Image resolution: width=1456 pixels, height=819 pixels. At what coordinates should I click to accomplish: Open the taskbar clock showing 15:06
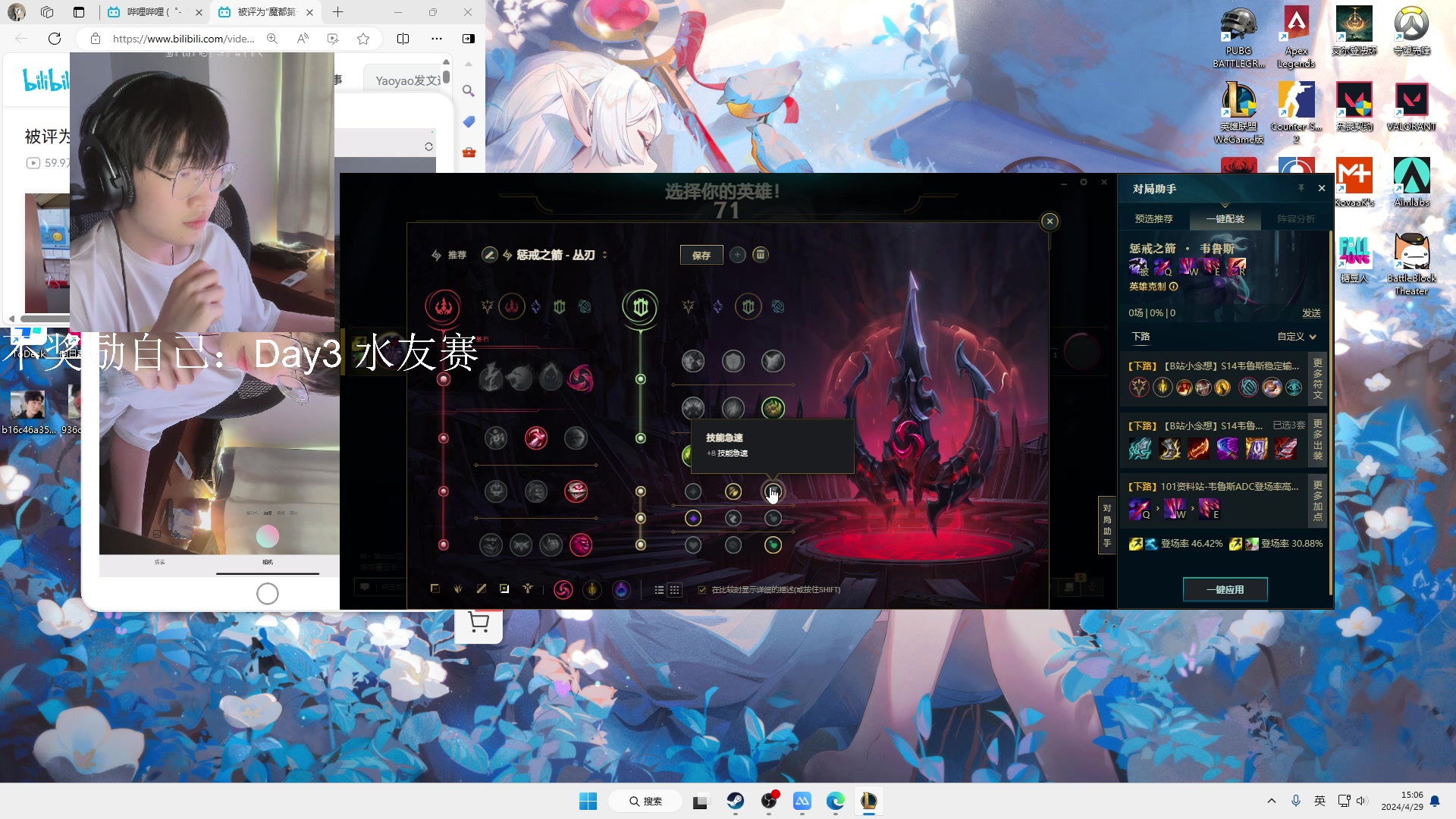(x=1402, y=801)
